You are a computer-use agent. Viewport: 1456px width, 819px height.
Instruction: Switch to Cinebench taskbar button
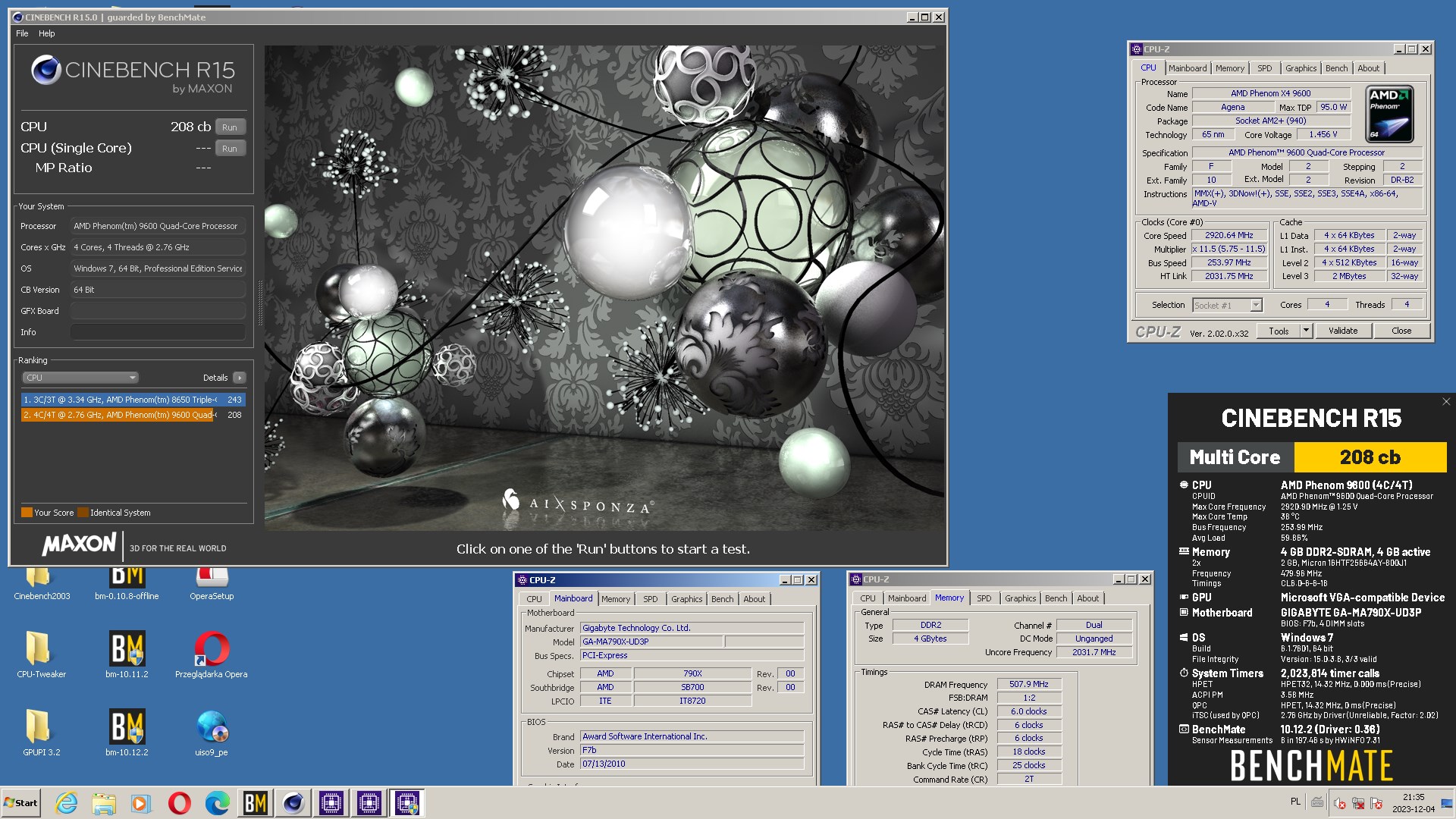(293, 803)
